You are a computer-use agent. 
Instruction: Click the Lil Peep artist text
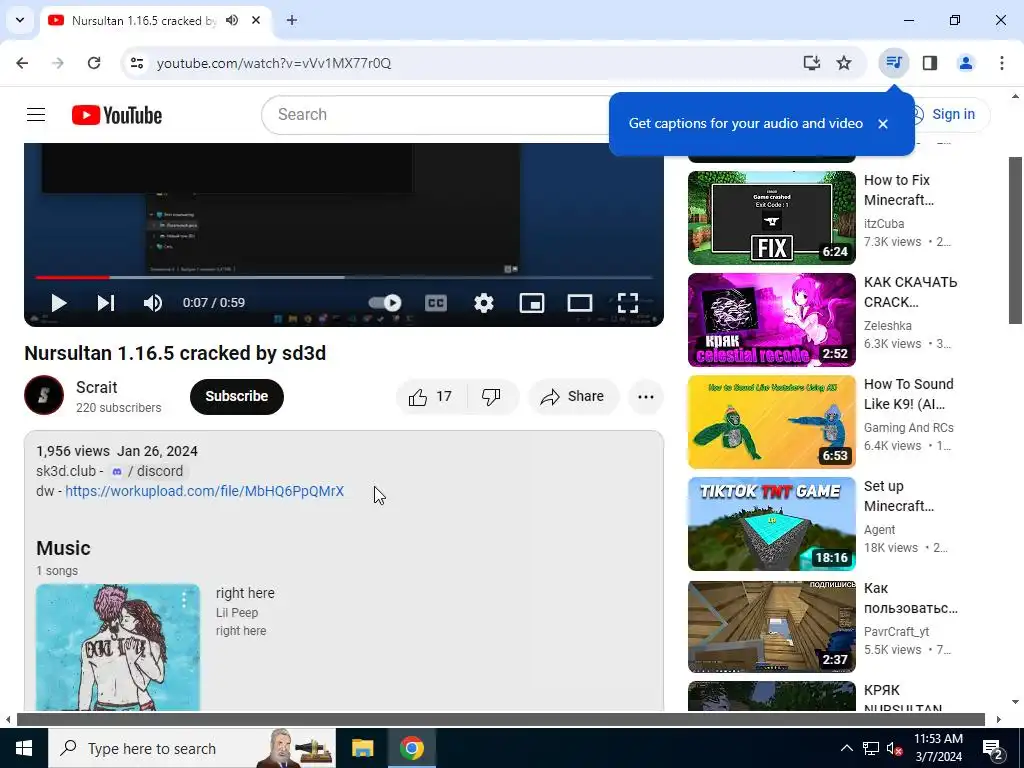237,613
